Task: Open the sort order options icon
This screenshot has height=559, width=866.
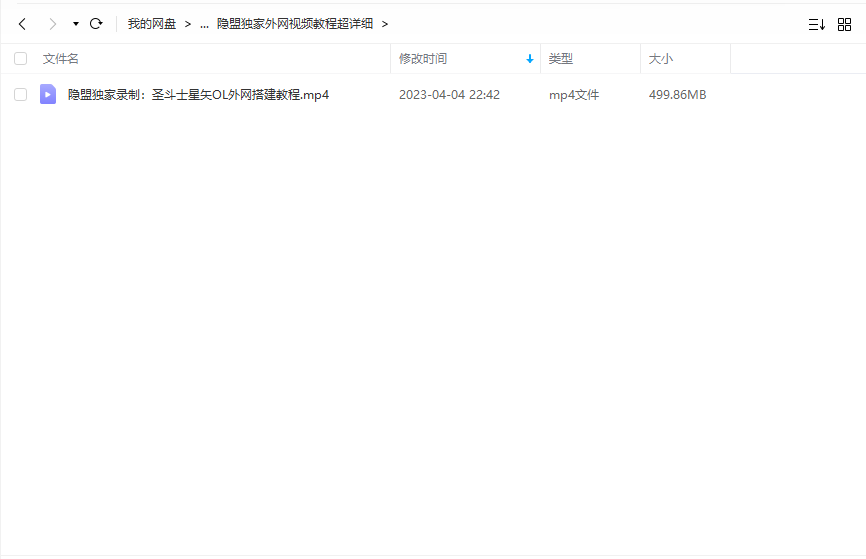Action: pos(816,24)
